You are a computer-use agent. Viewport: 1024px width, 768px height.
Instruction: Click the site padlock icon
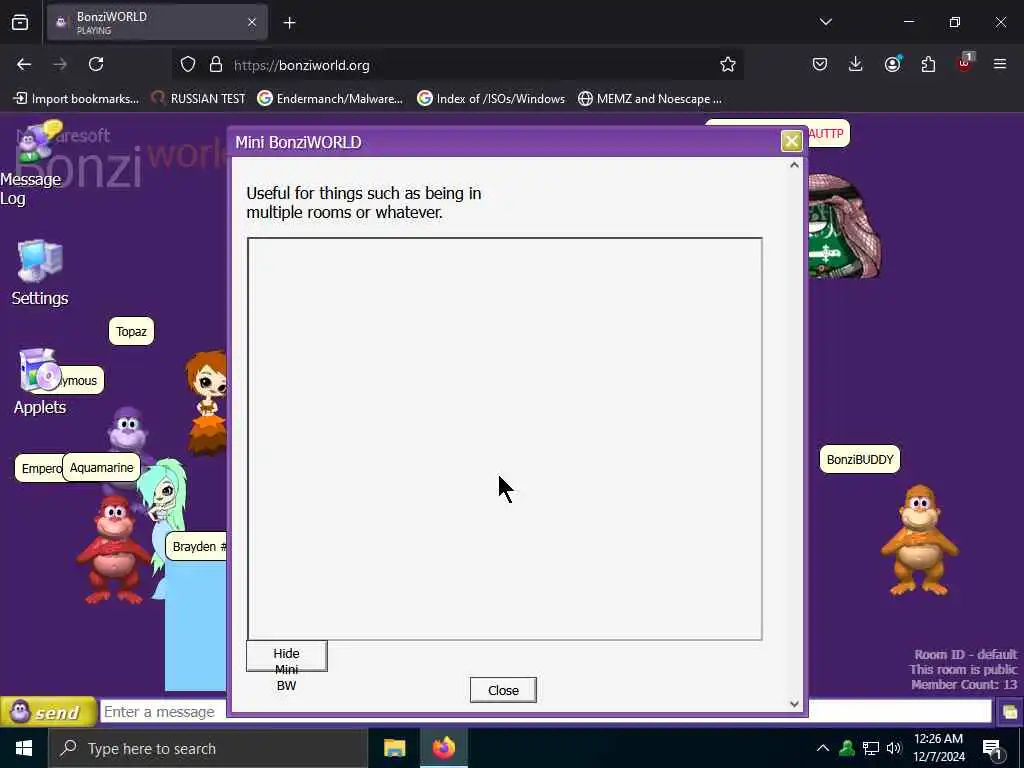216,65
